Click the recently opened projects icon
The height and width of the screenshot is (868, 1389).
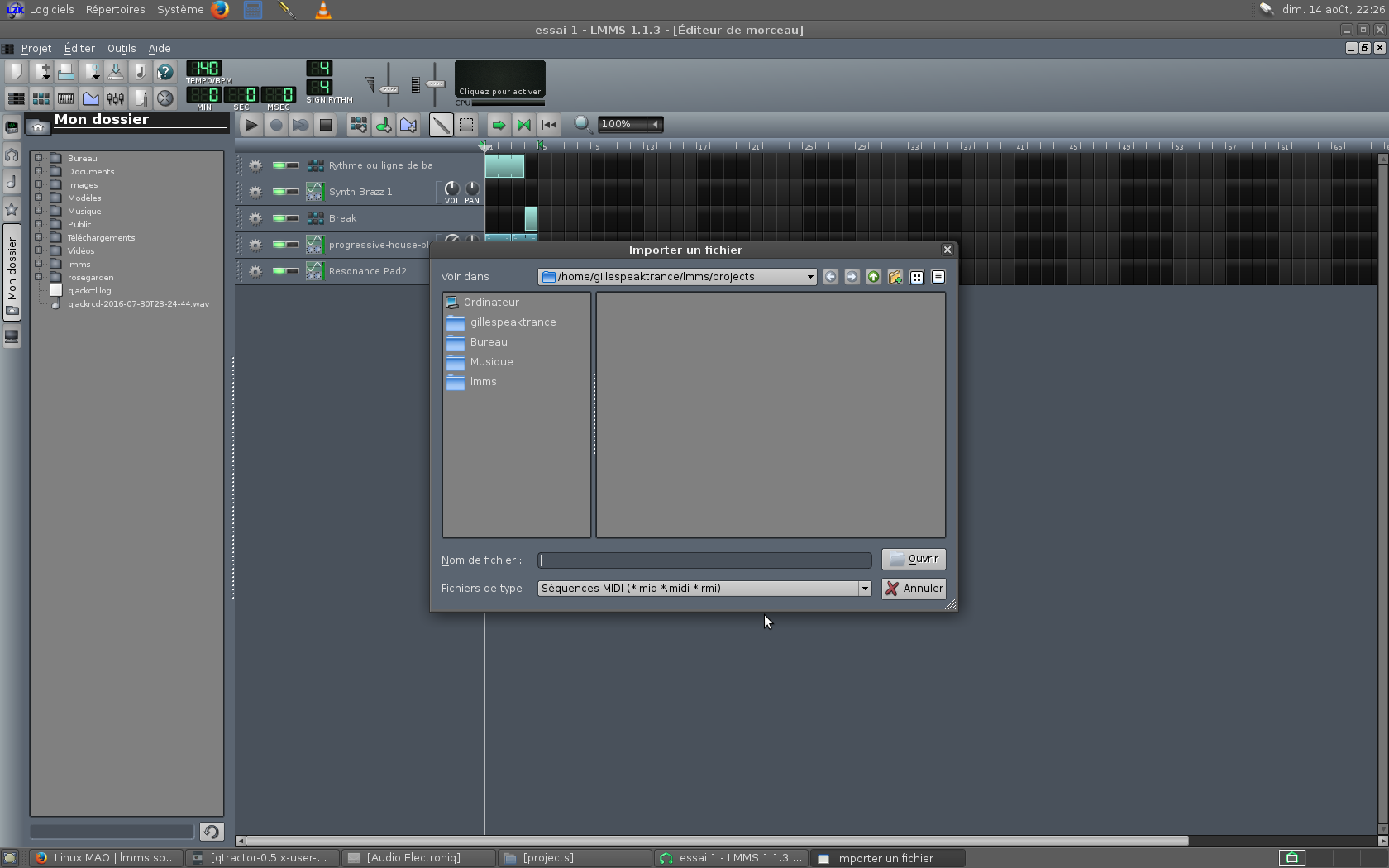coord(90,72)
